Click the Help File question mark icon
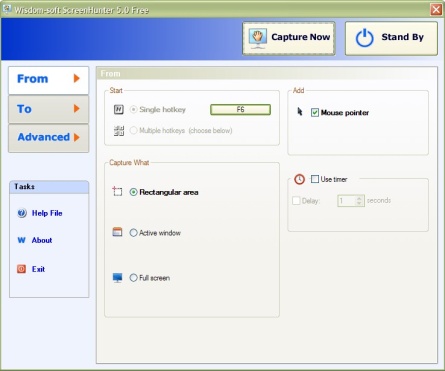 pos(22,213)
